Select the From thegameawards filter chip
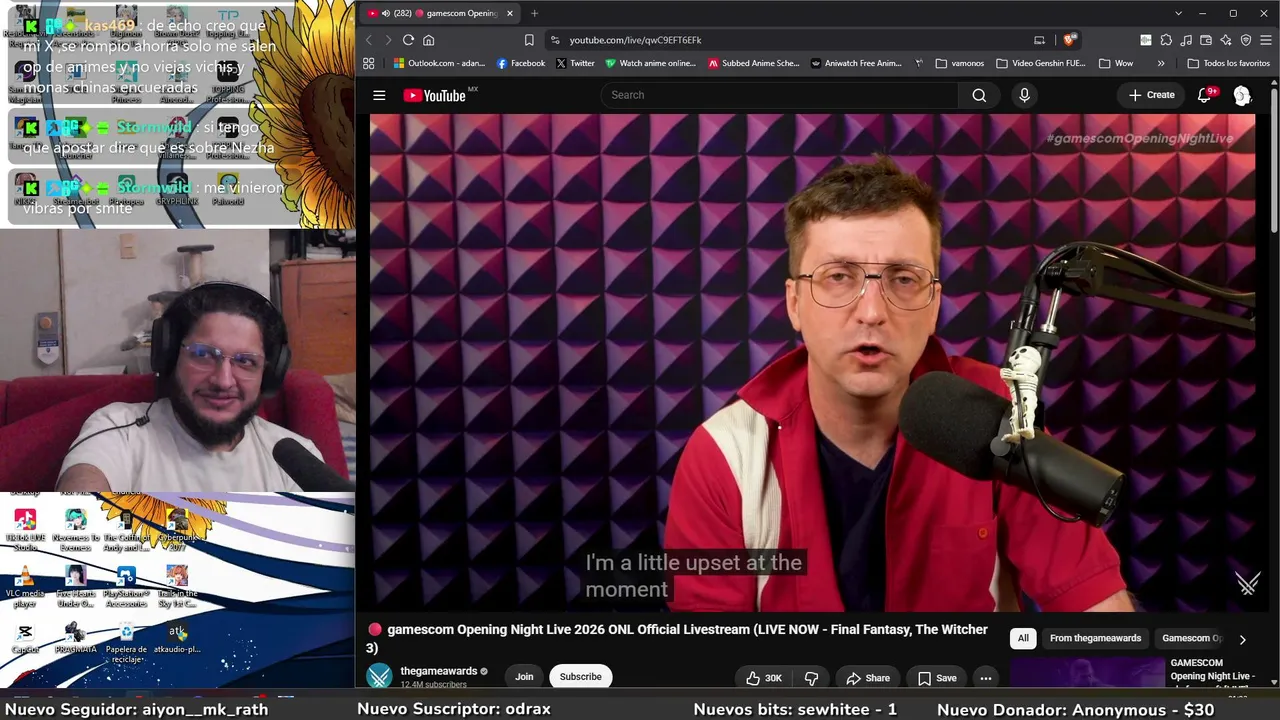Viewport: 1280px width, 720px height. 1095,638
